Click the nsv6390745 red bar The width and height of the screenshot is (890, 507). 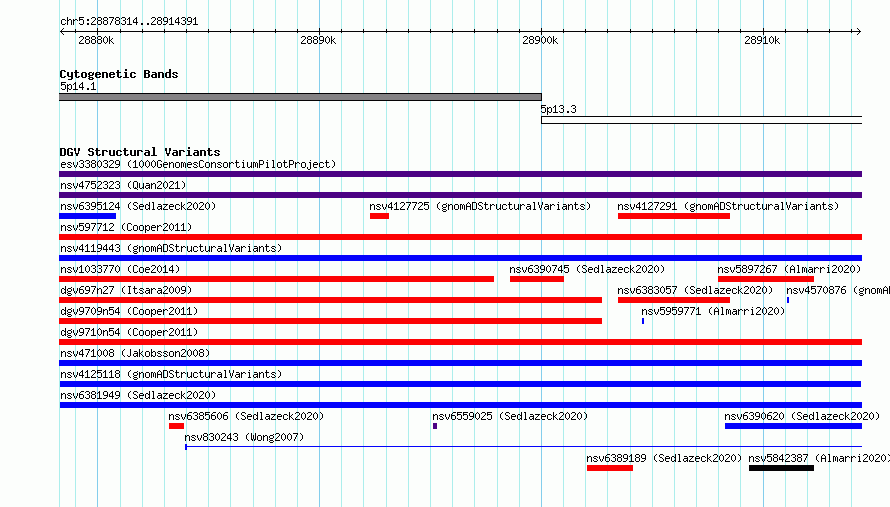tap(537, 279)
